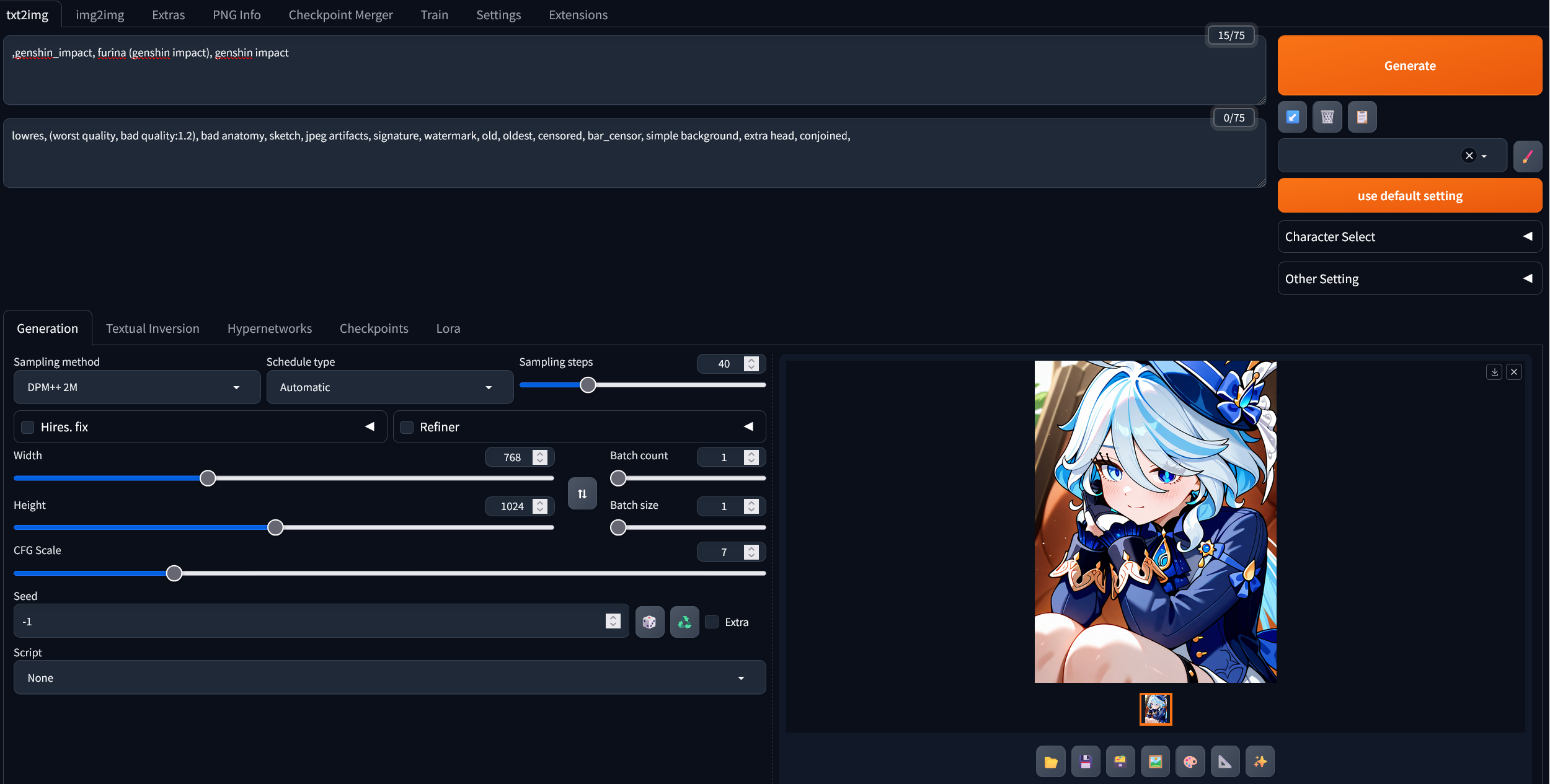Enable the Hires. fix checkbox
Viewport: 1550px width, 784px height.
click(x=28, y=427)
